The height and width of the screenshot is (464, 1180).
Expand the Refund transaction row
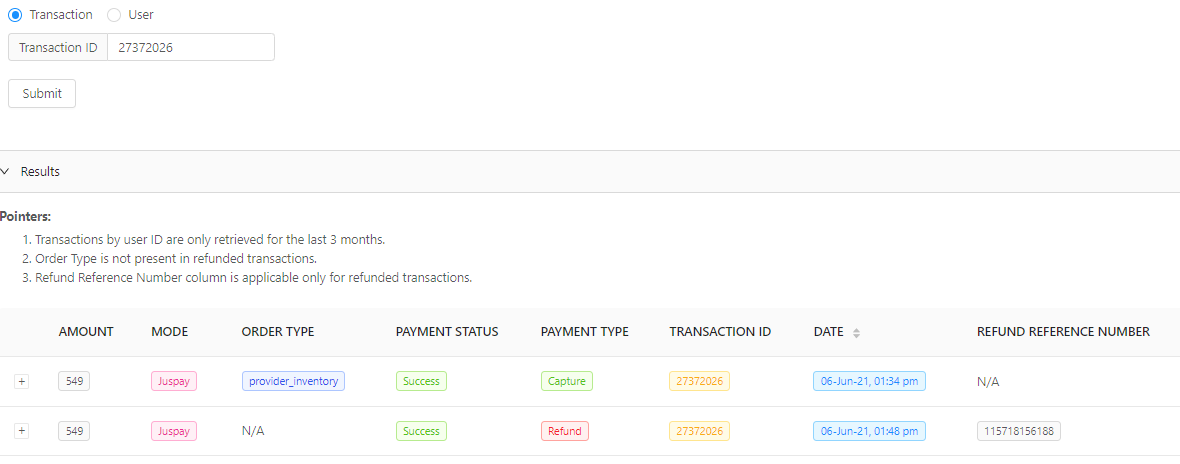tap(22, 431)
